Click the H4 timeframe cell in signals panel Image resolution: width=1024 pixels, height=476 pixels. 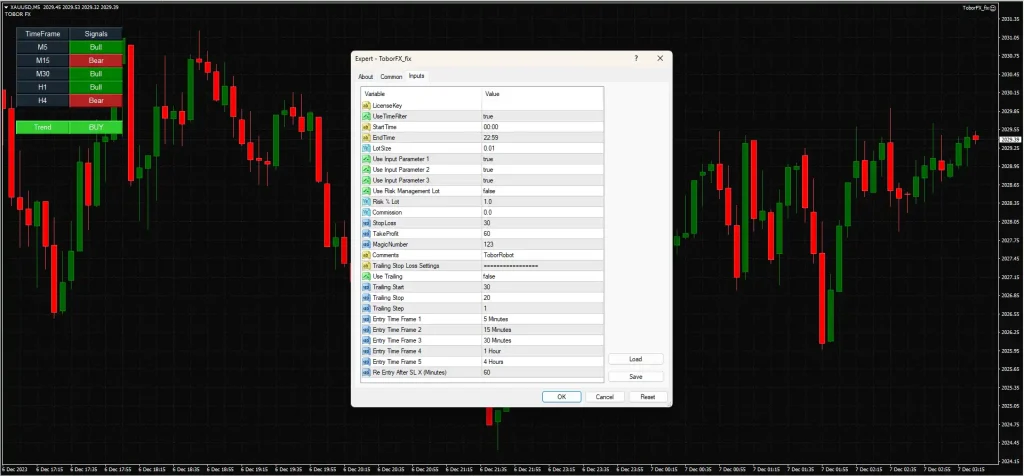pyautogui.click(x=42, y=101)
